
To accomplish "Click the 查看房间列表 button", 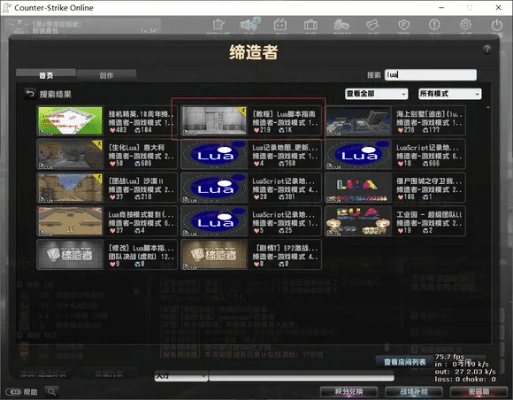I will coord(404,362).
